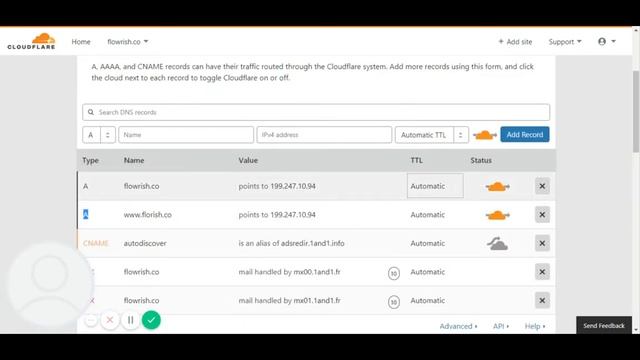Click the name www.florish.co
This screenshot has height=360, width=640.
(147, 215)
